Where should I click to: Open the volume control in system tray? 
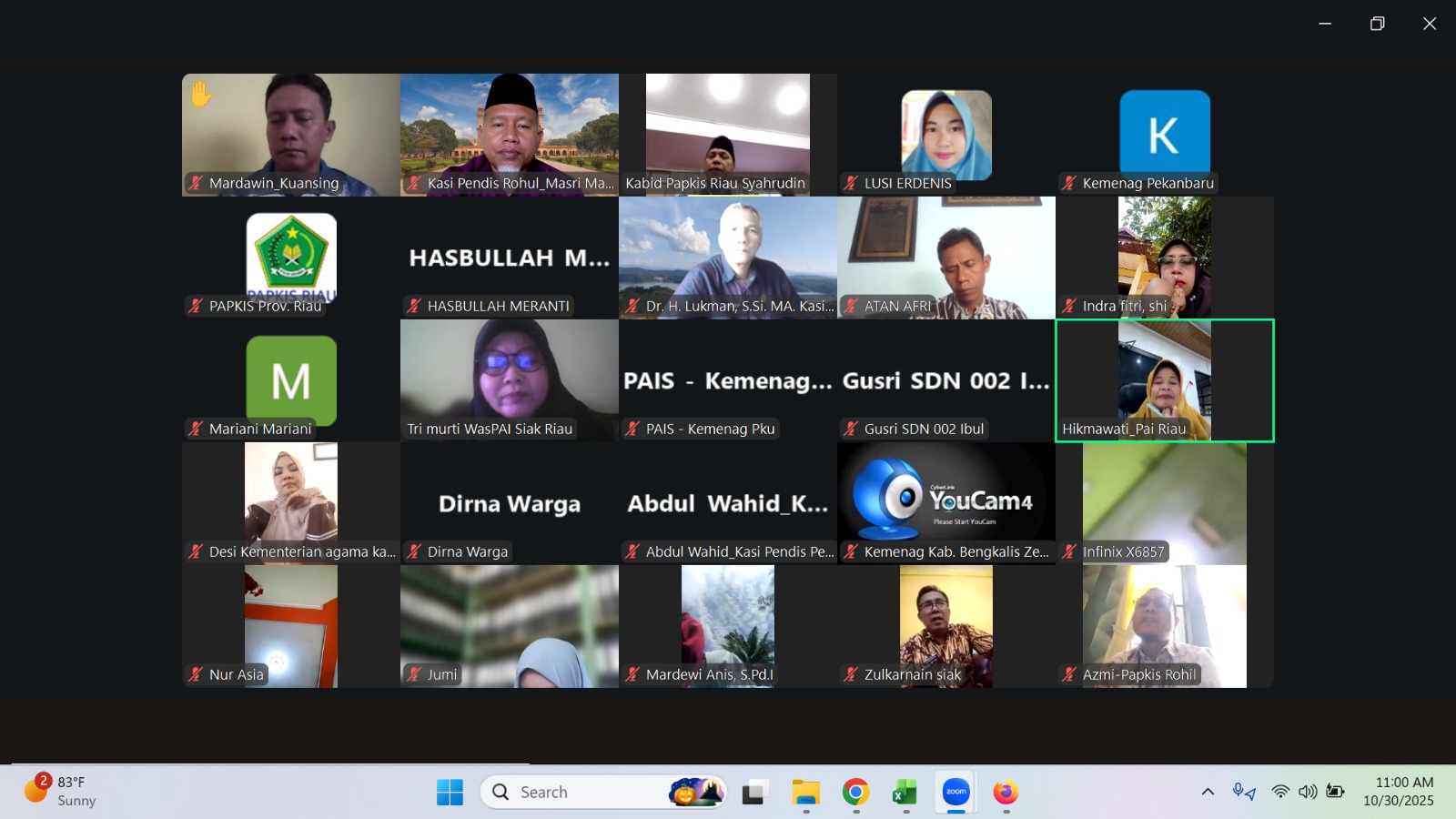coord(1308,792)
